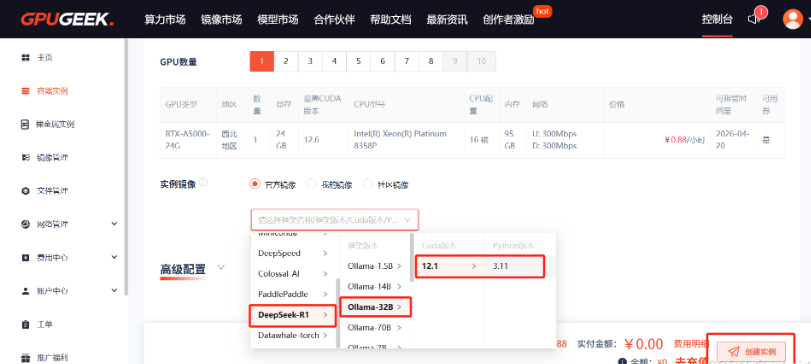The height and width of the screenshot is (364, 811).
Task: Pick the Ollama-1.5B framework version
Action: point(375,266)
